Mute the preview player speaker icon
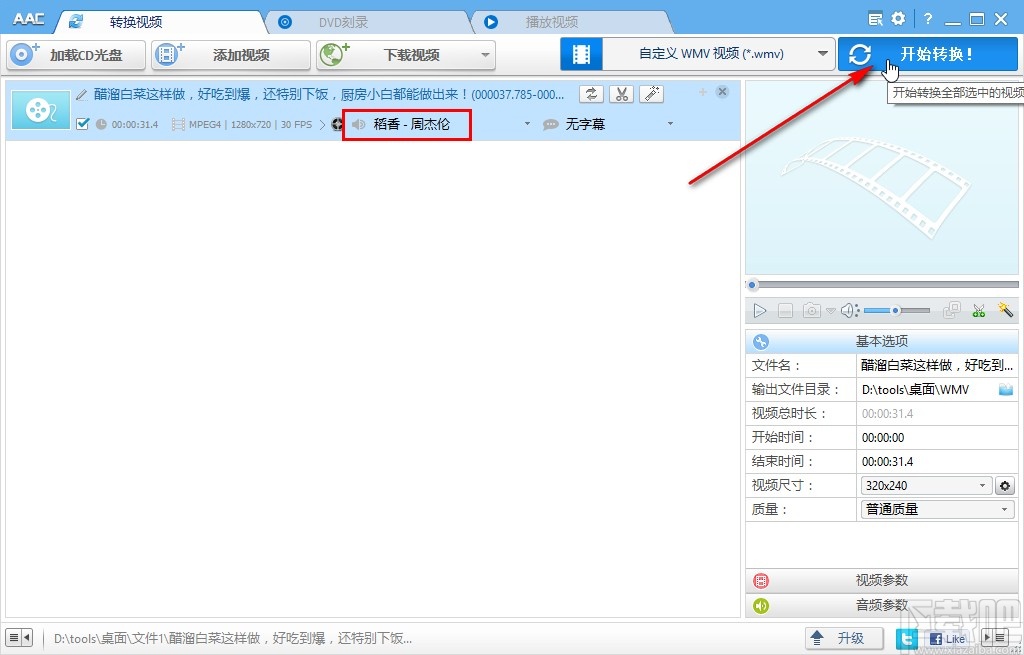 [846, 310]
